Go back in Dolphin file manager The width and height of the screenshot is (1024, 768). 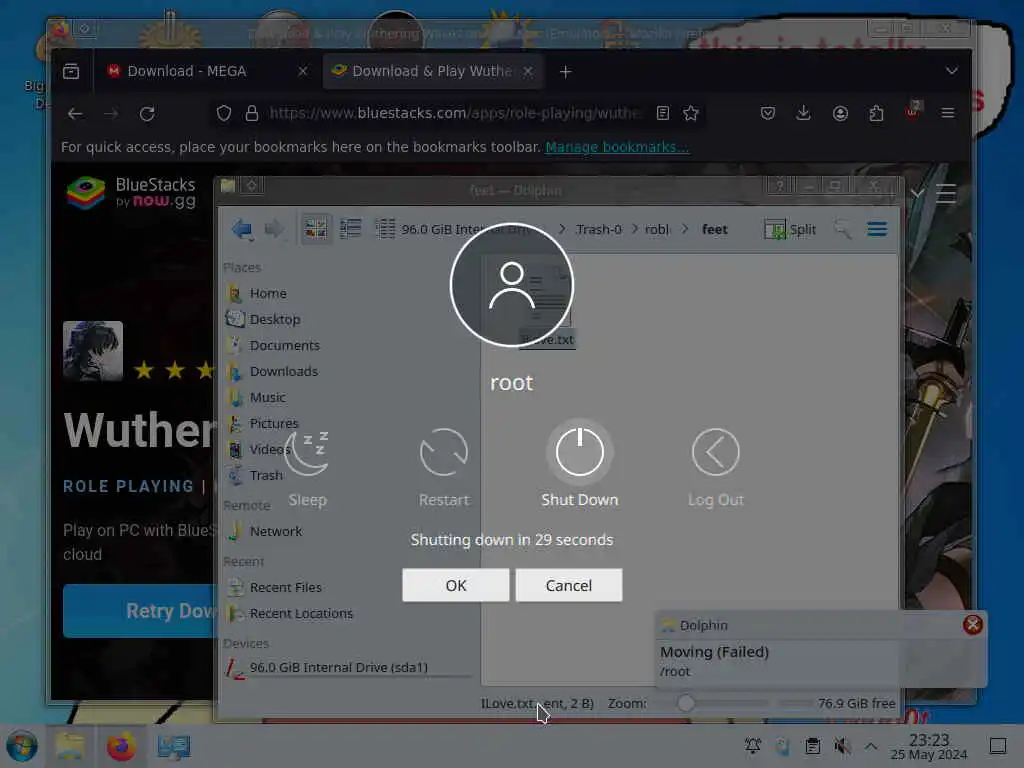pos(242,229)
